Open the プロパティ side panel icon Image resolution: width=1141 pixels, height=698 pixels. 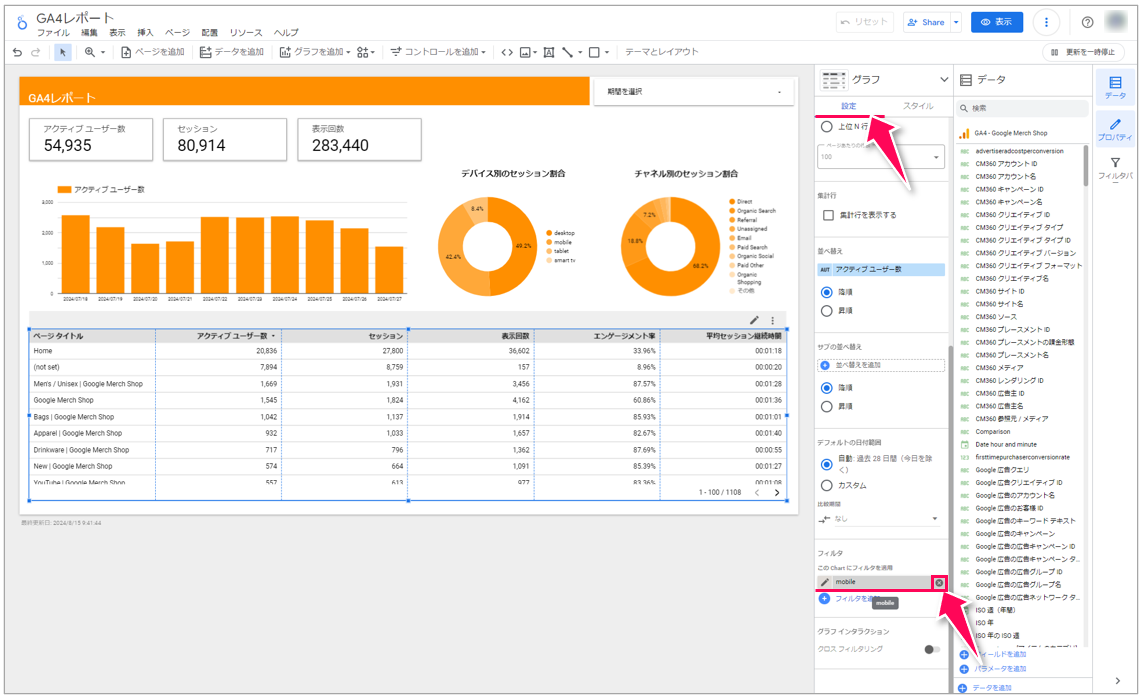click(1115, 129)
